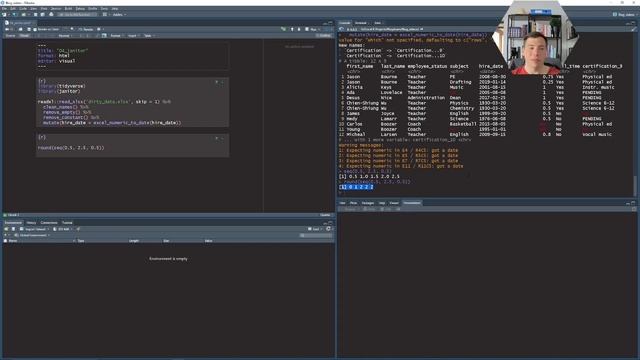640x360 pixels.
Task: Refresh the Environment pane
Action: click(328, 229)
